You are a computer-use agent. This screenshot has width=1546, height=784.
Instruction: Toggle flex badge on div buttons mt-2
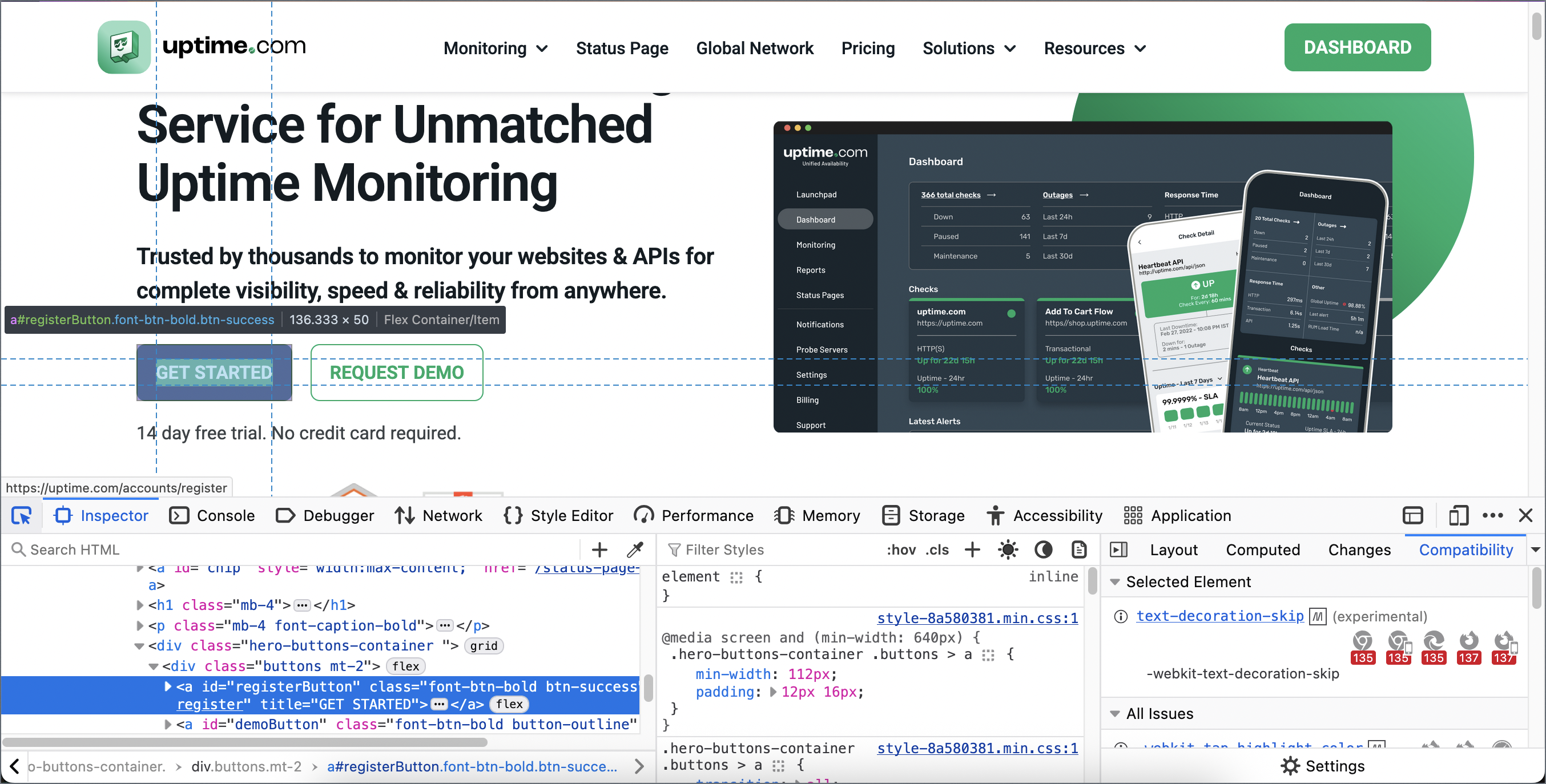point(406,666)
